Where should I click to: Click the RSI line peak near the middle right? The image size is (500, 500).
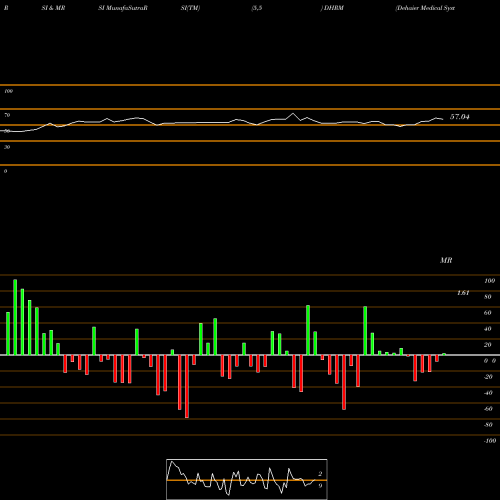click(x=293, y=114)
